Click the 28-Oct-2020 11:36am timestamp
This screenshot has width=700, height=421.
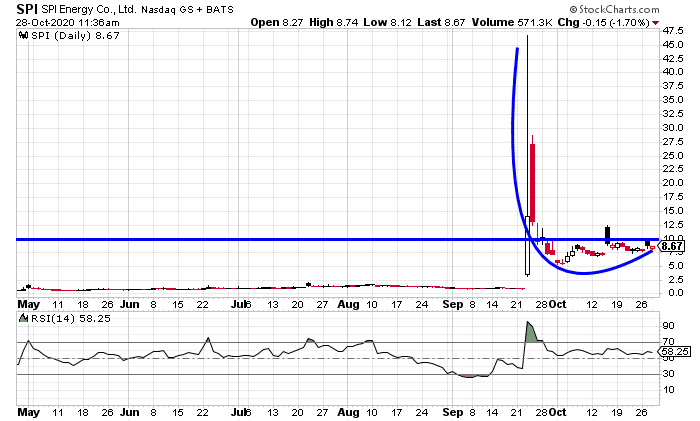68,22
